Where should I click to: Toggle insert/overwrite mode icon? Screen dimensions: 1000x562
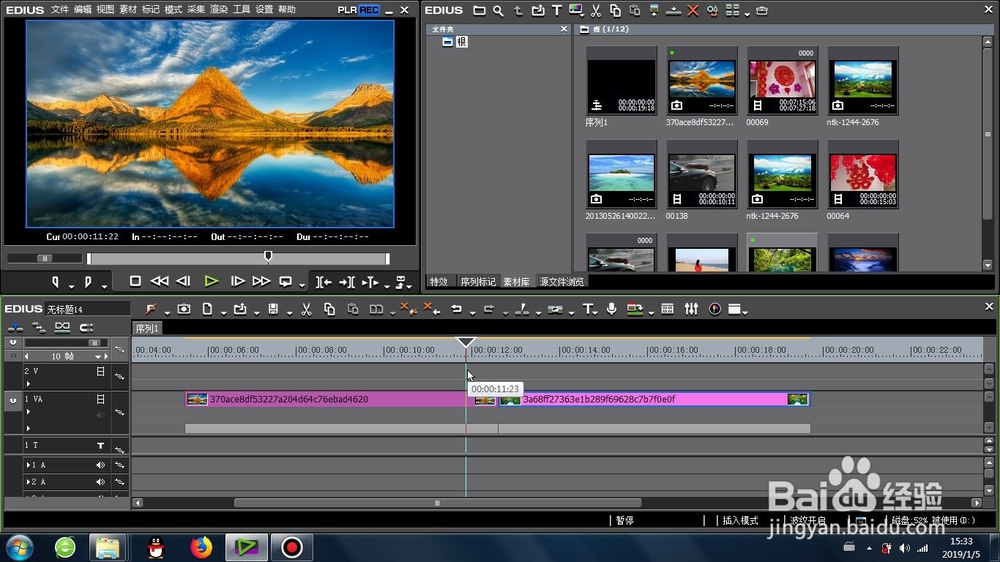[15, 328]
